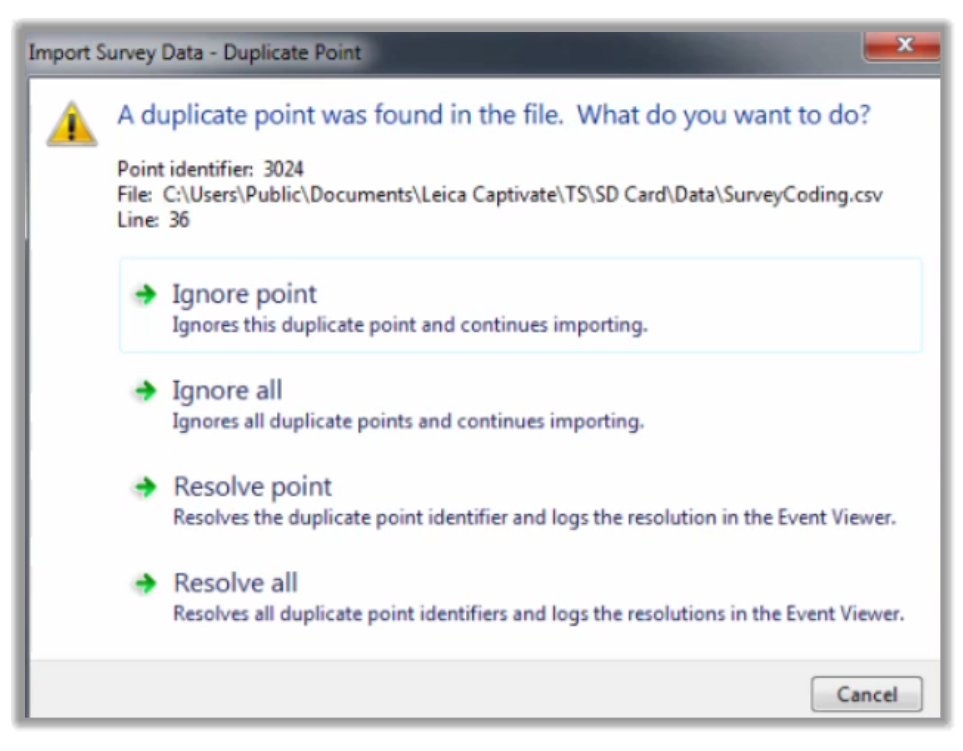The image size is (963, 751).
Task: Click description 'Ignores this duplicate point and continues'
Action: (410, 325)
